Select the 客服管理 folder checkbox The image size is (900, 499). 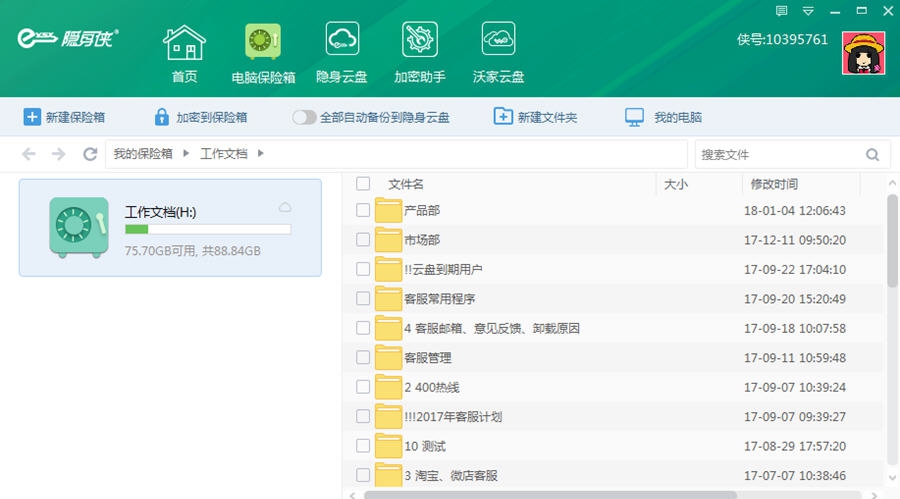pyautogui.click(x=363, y=357)
